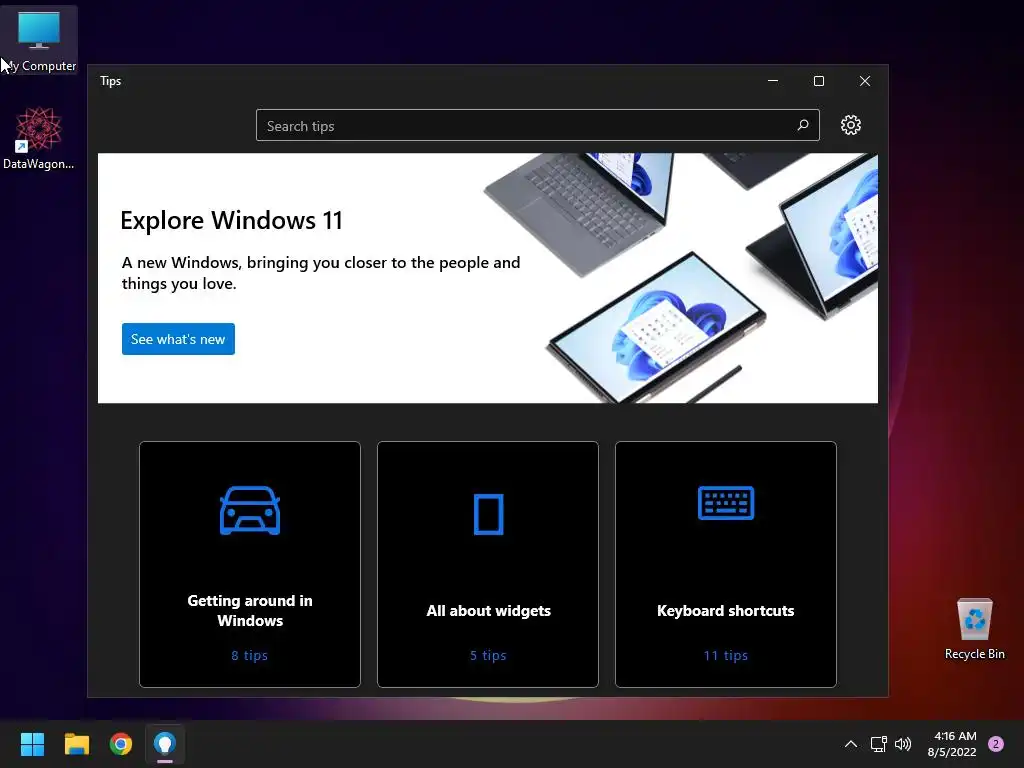Click the Explore Windows 11 heading
Image resolution: width=1024 pixels, height=768 pixels.
coord(231,220)
